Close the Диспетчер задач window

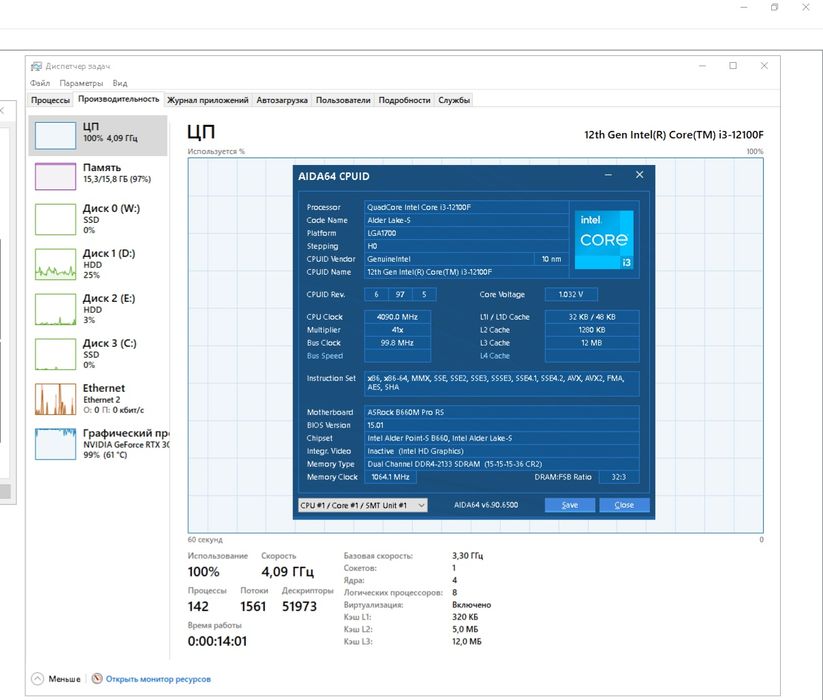(764, 66)
